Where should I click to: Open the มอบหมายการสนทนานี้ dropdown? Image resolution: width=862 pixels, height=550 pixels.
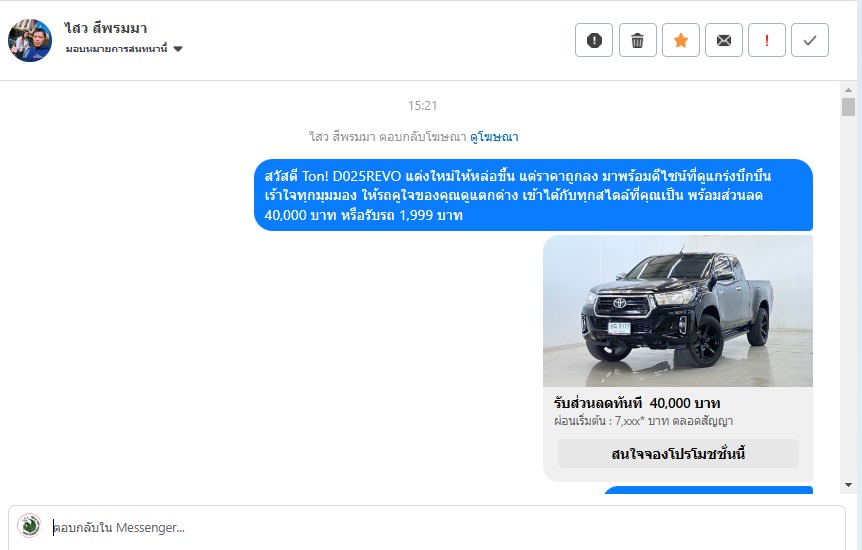tap(124, 49)
